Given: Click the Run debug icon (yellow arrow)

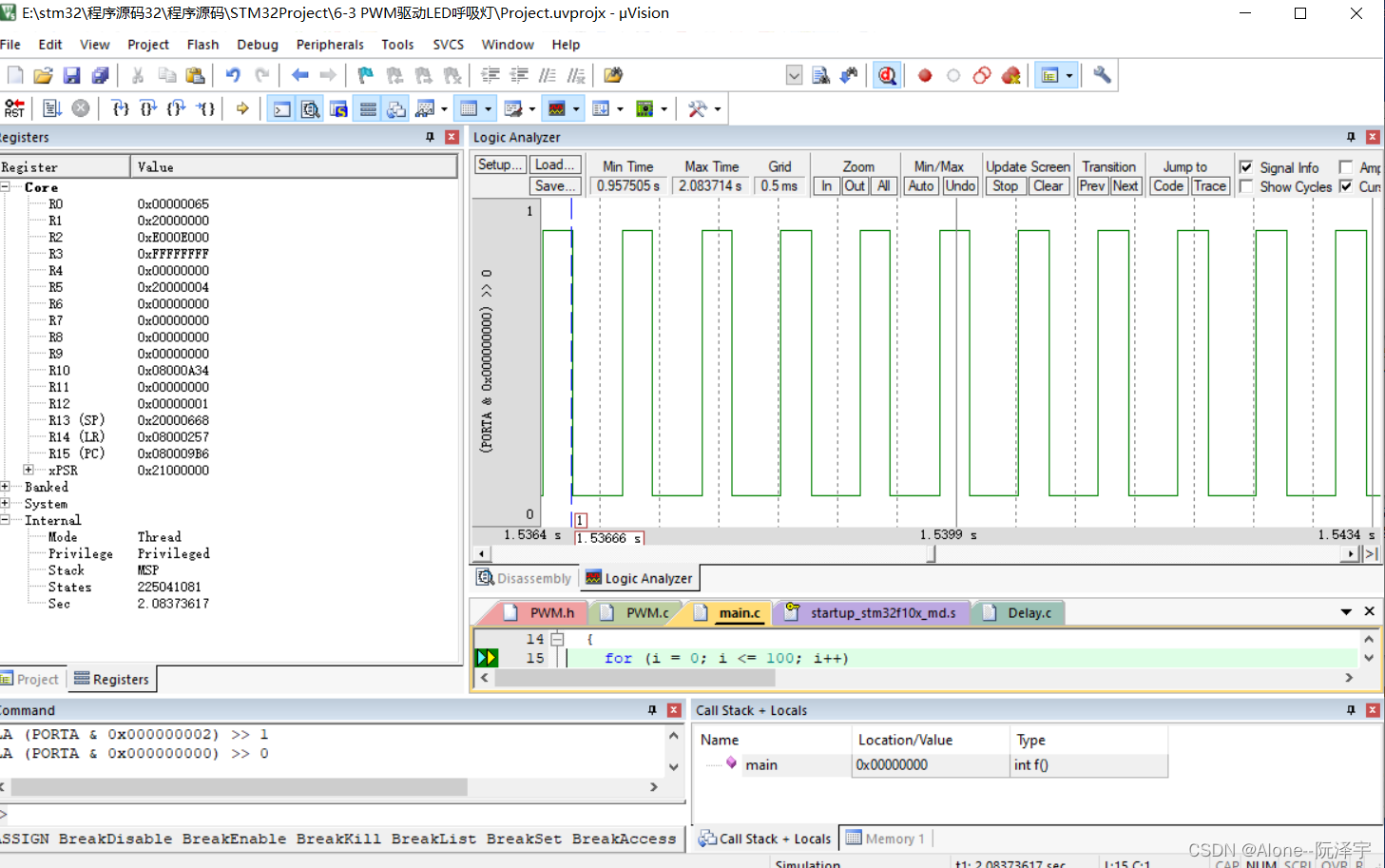Looking at the screenshot, I should (240, 107).
